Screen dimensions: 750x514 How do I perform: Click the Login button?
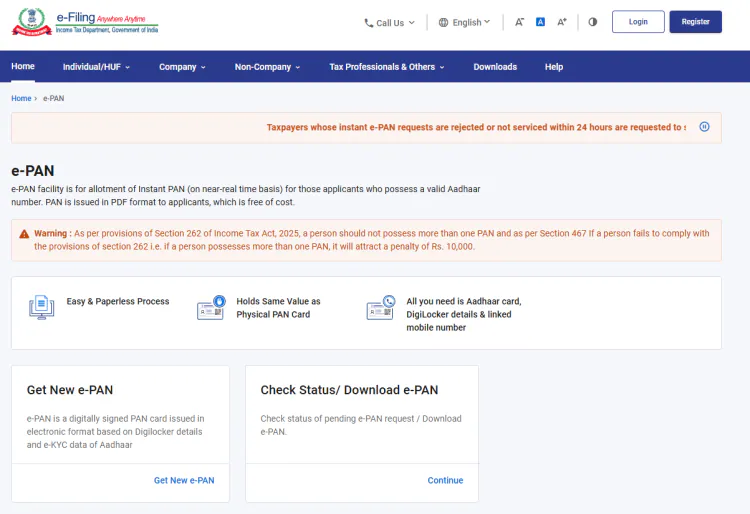(x=638, y=22)
